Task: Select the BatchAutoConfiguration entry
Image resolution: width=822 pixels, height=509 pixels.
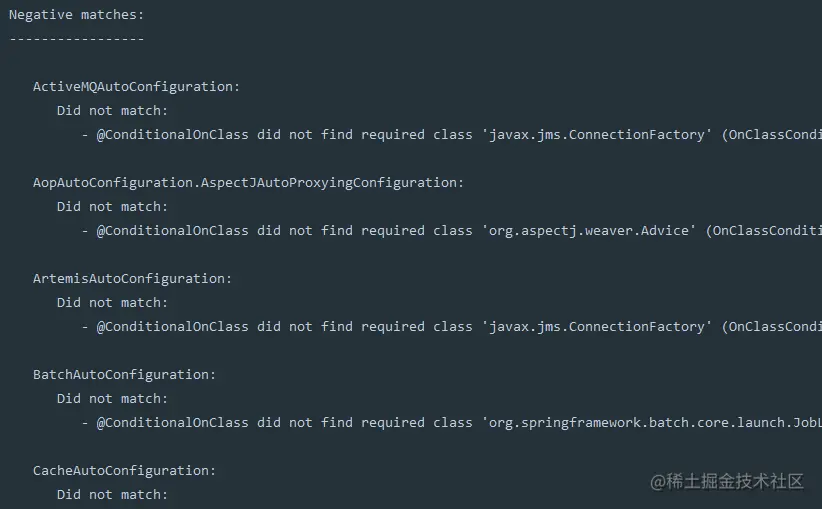Action: pos(124,374)
